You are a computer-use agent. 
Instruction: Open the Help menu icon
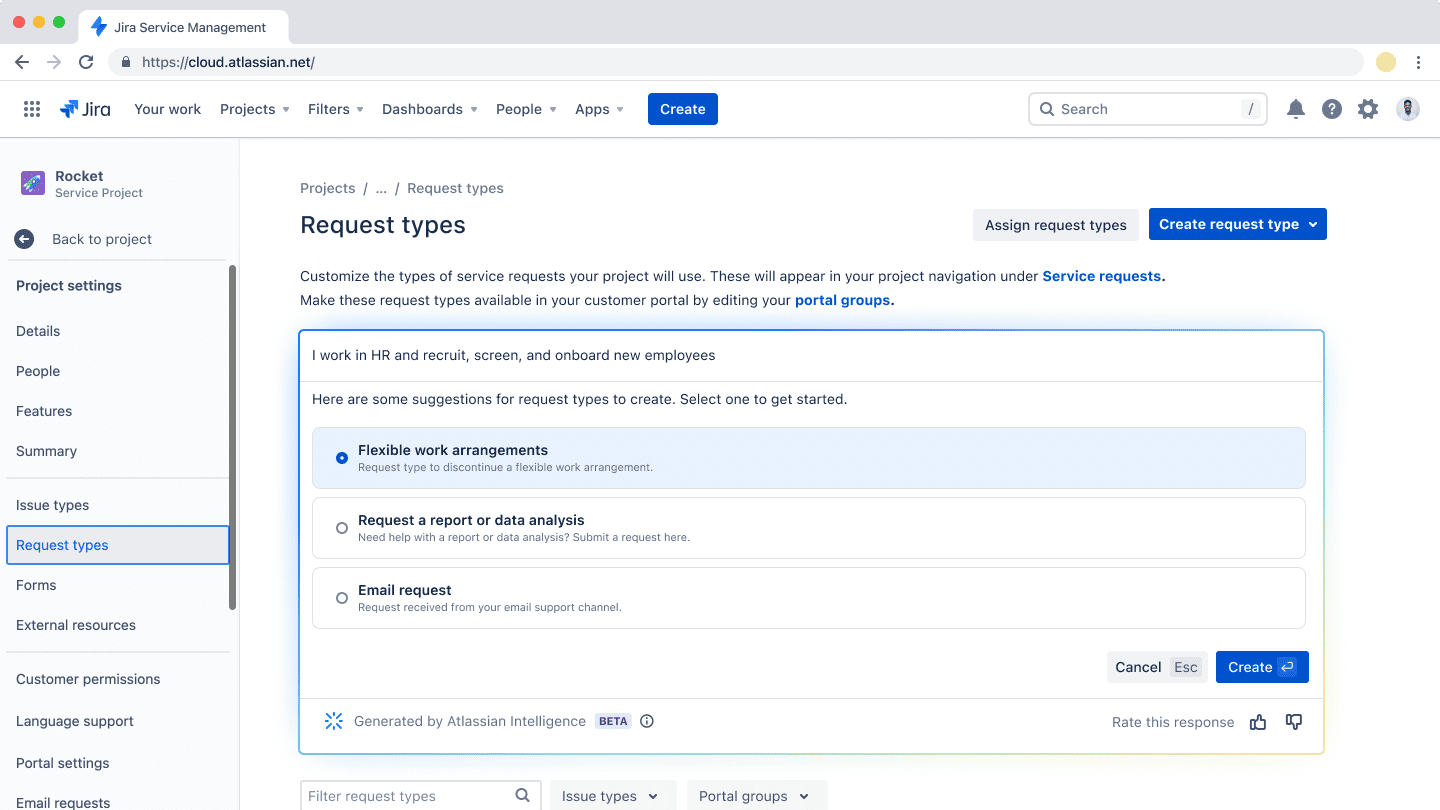pyautogui.click(x=1332, y=109)
